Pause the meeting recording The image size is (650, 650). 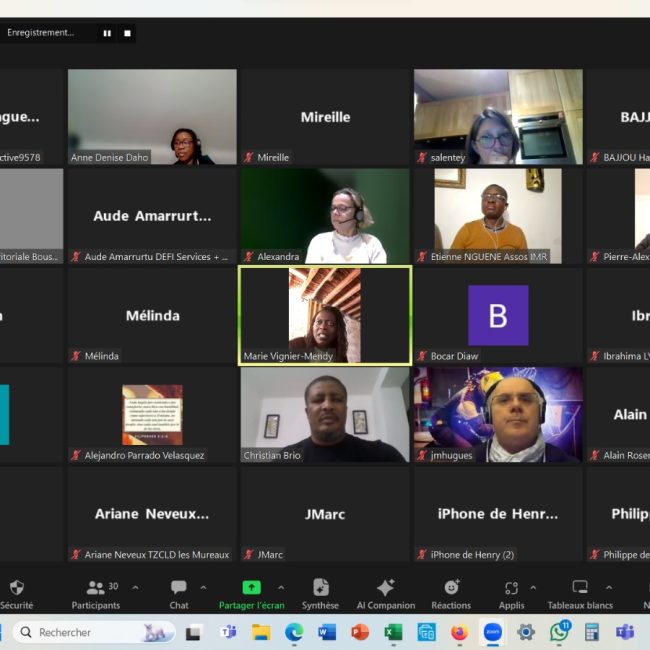[x=107, y=33]
